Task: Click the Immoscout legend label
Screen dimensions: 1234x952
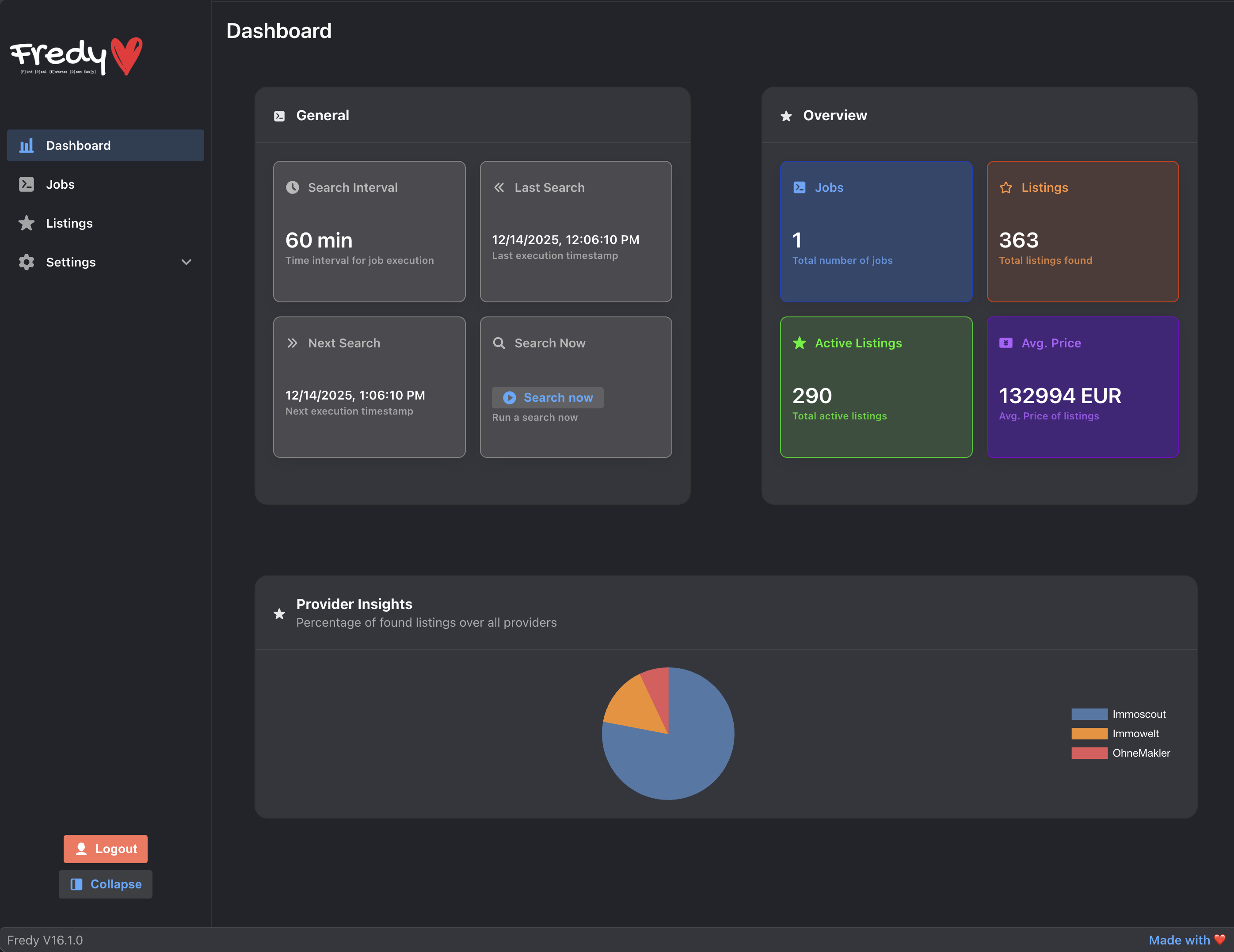Action: 1139,714
